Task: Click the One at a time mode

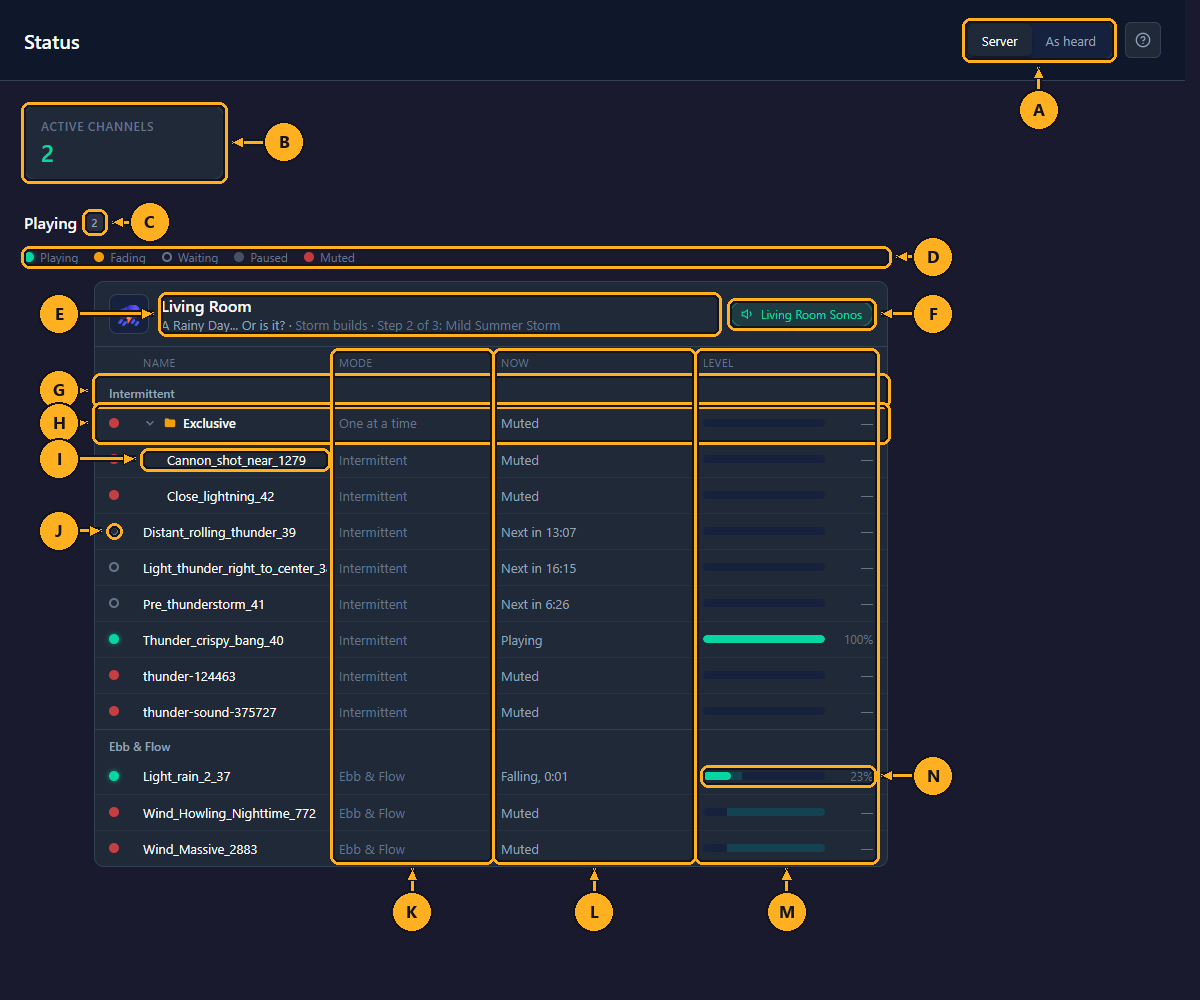Action: tap(378, 423)
